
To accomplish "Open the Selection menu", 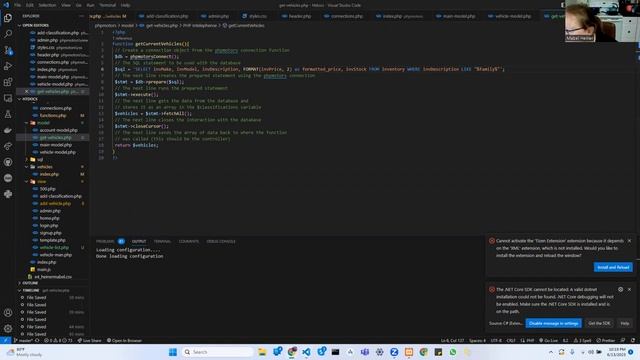I will [x=47, y=5].
